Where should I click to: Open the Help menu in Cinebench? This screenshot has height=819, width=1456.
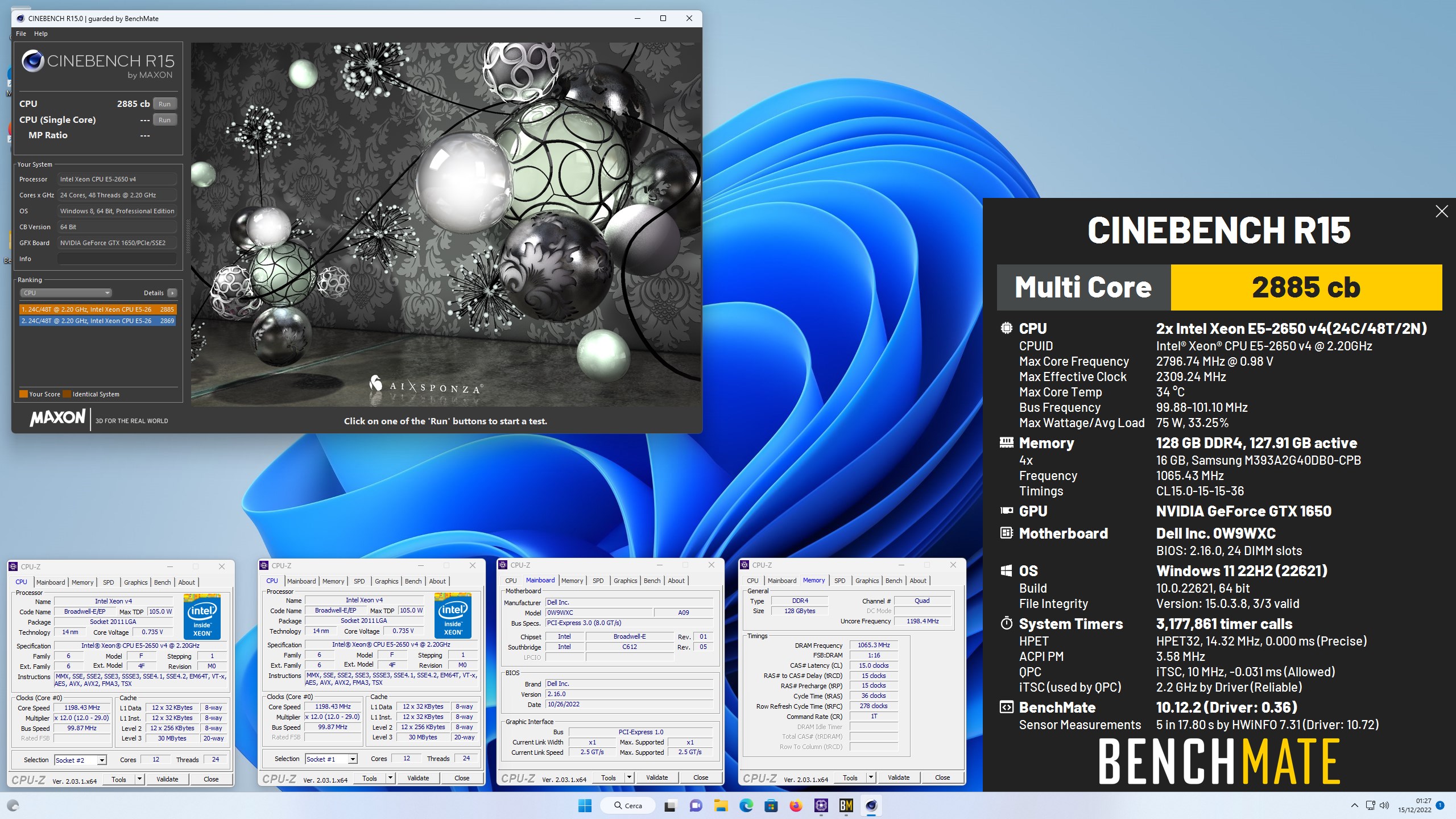tap(40, 34)
